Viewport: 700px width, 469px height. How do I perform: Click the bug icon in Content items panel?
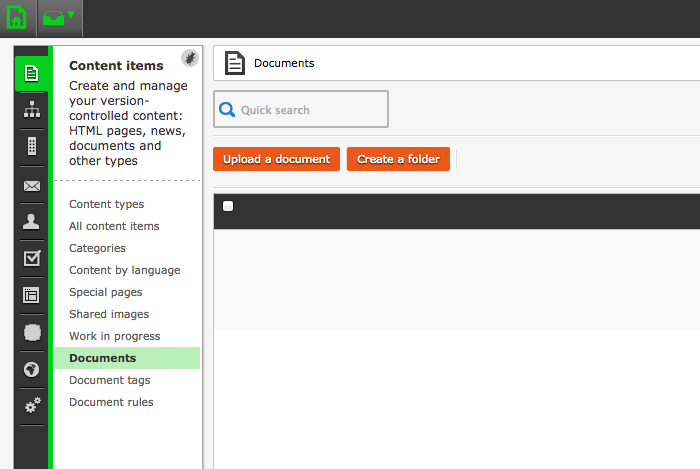(190, 58)
